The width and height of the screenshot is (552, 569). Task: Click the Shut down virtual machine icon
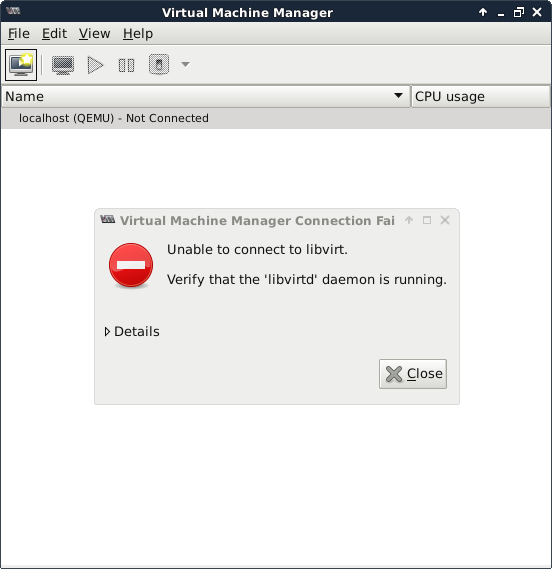point(159,65)
